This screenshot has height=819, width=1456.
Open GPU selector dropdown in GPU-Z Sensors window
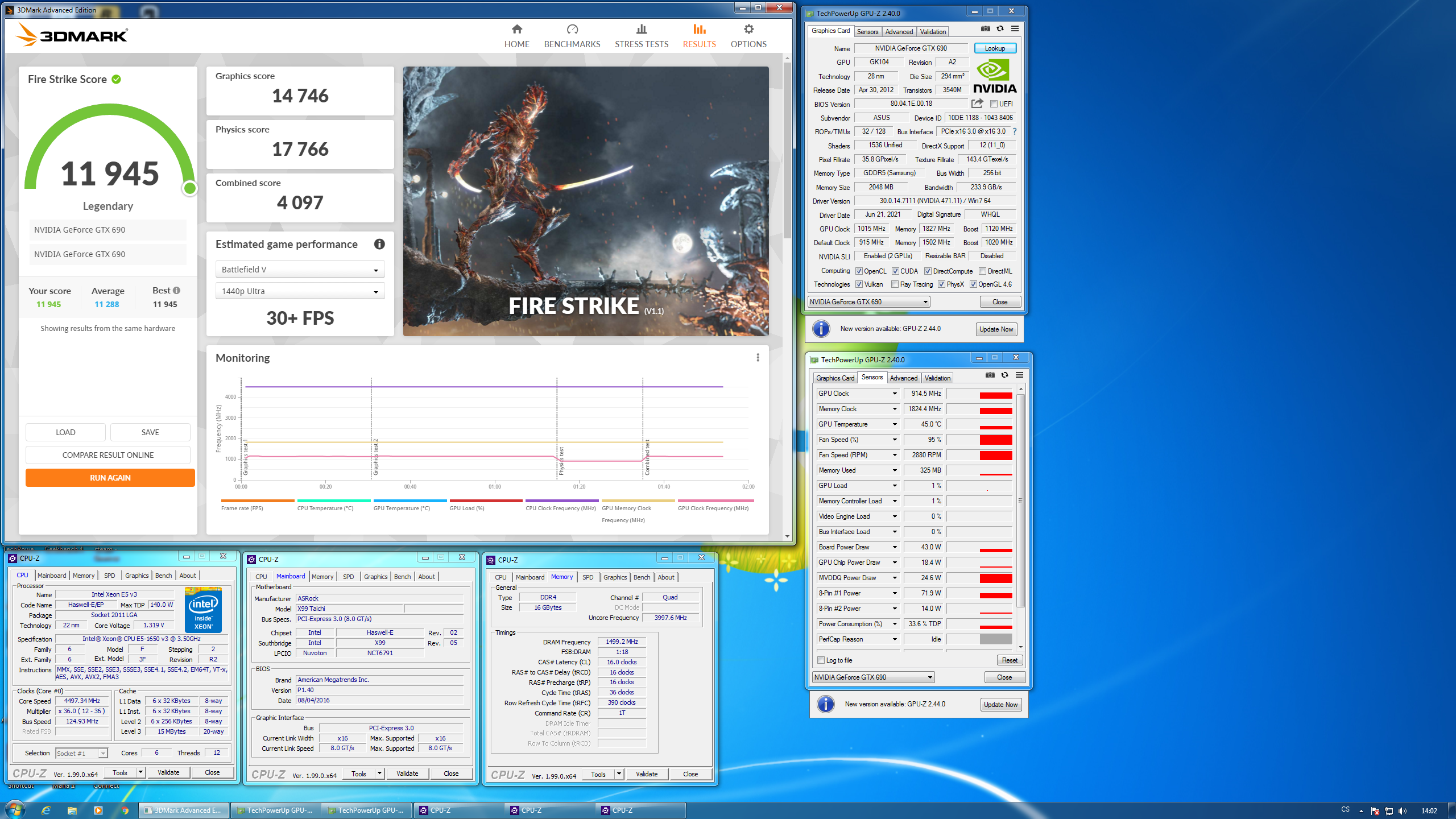tap(873, 677)
